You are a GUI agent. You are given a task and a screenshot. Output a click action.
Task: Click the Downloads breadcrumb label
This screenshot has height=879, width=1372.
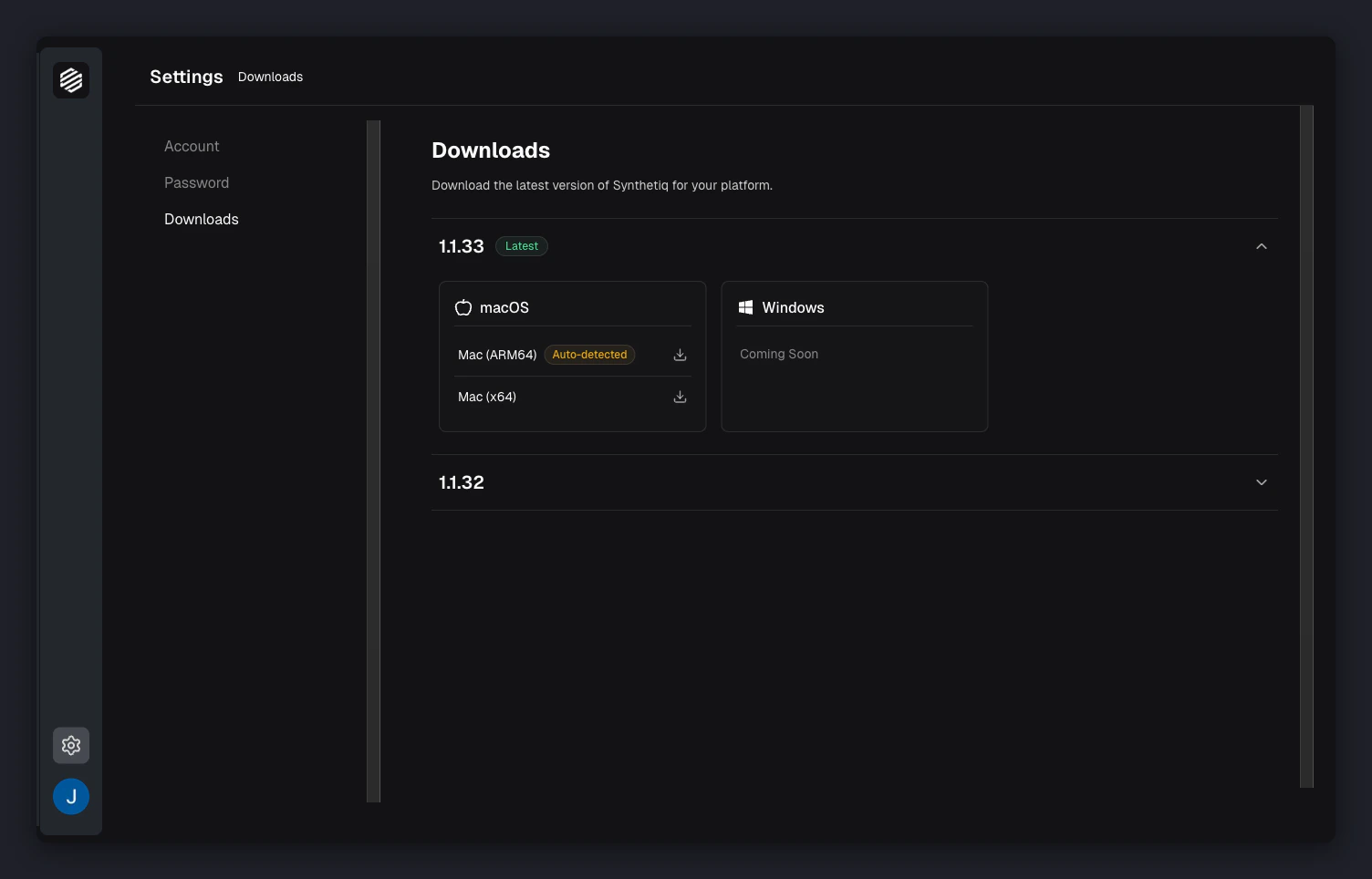pos(270,77)
